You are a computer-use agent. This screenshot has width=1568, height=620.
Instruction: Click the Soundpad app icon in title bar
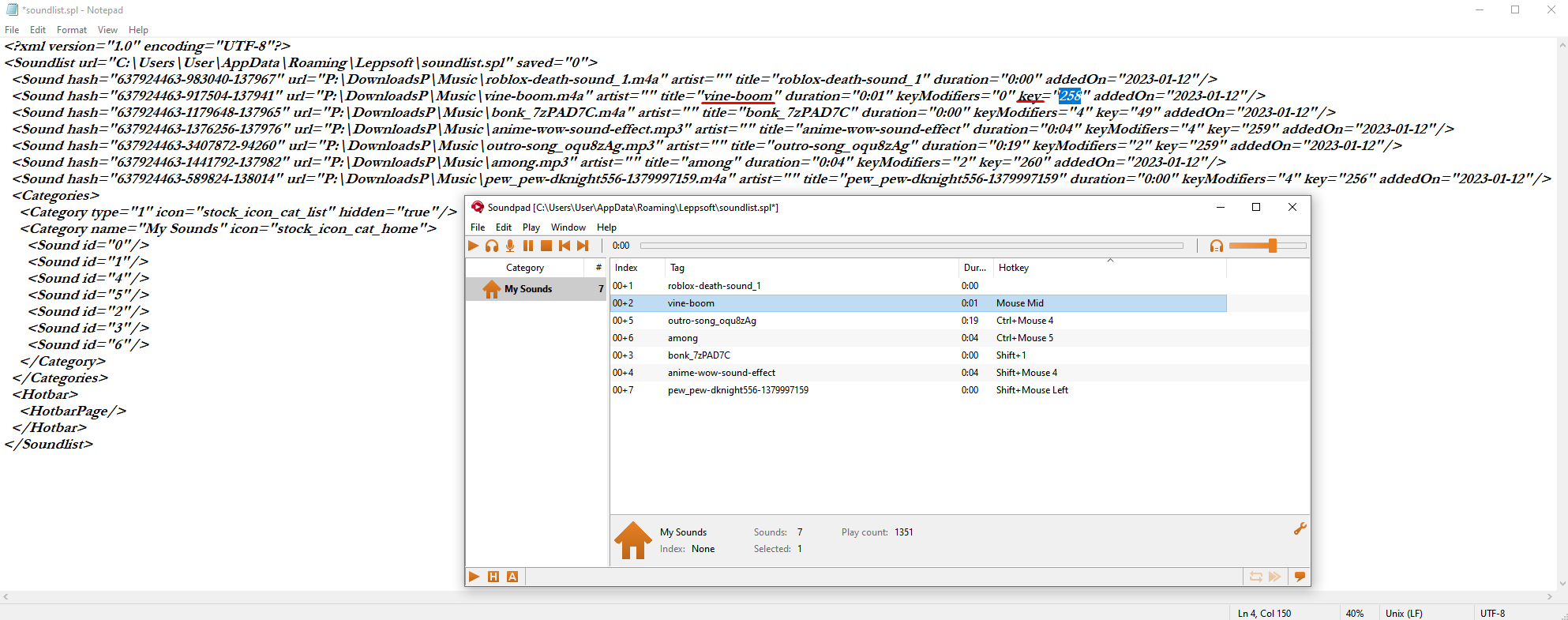point(478,207)
